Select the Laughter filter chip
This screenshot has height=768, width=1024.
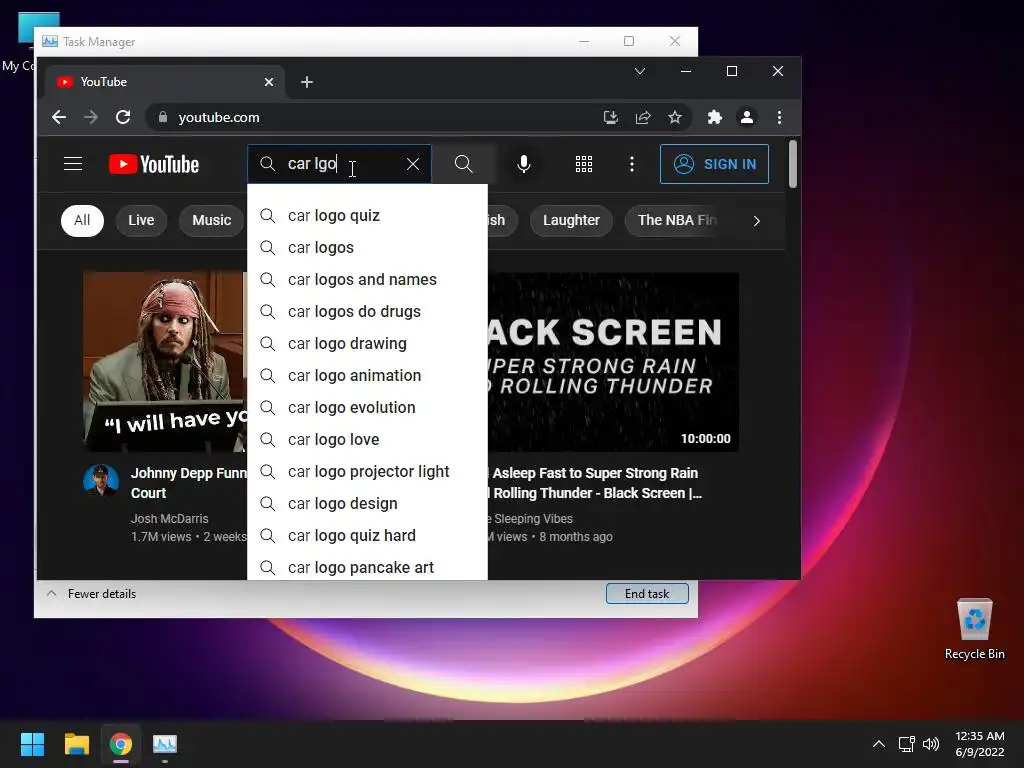pos(571,221)
